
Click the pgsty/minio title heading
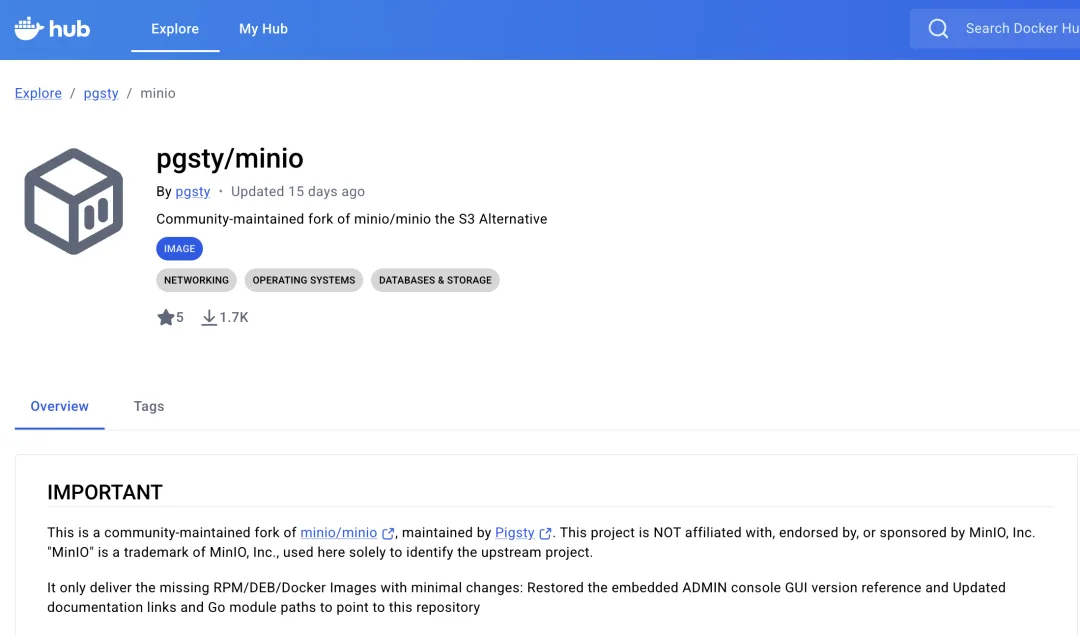(x=230, y=158)
